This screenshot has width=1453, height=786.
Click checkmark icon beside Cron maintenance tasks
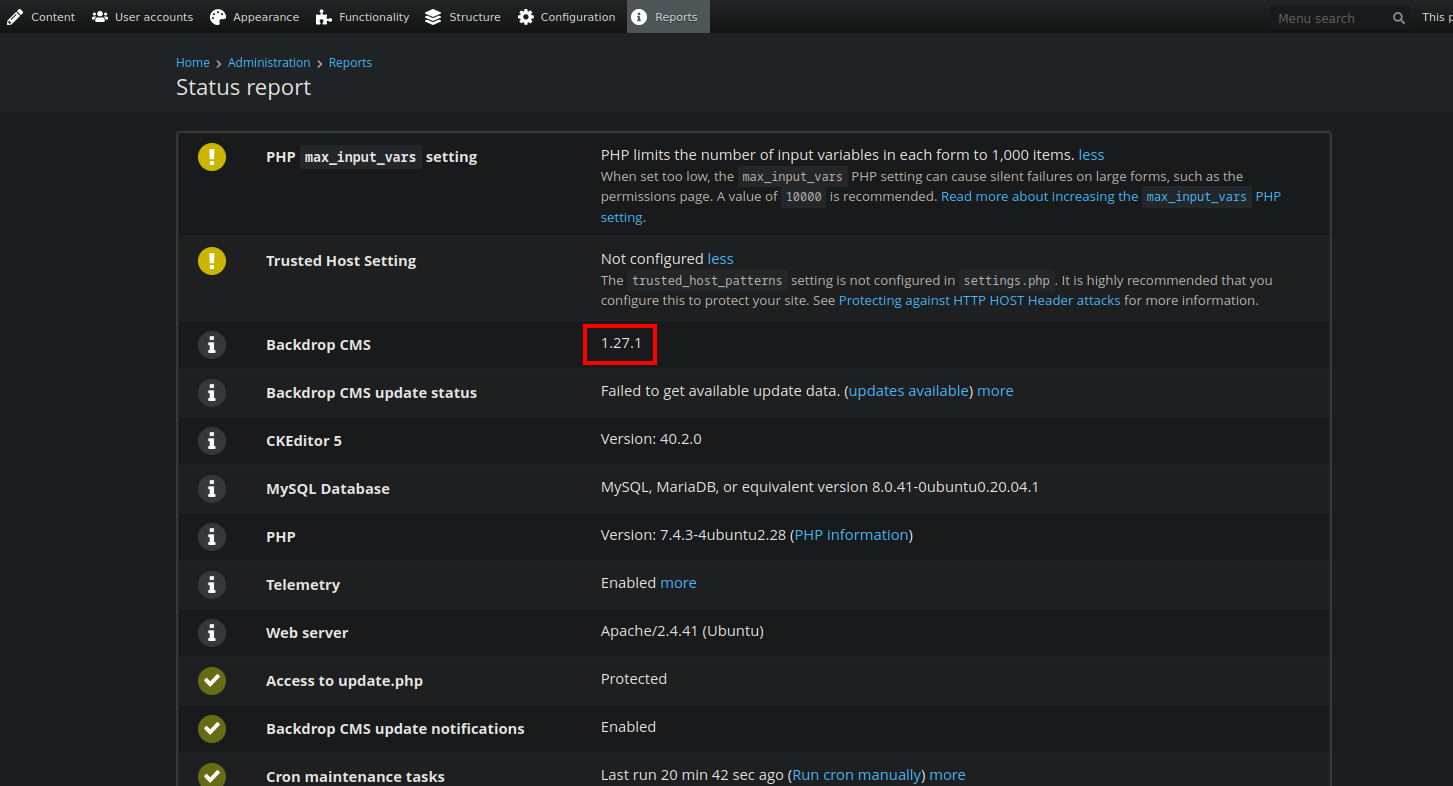[212, 776]
